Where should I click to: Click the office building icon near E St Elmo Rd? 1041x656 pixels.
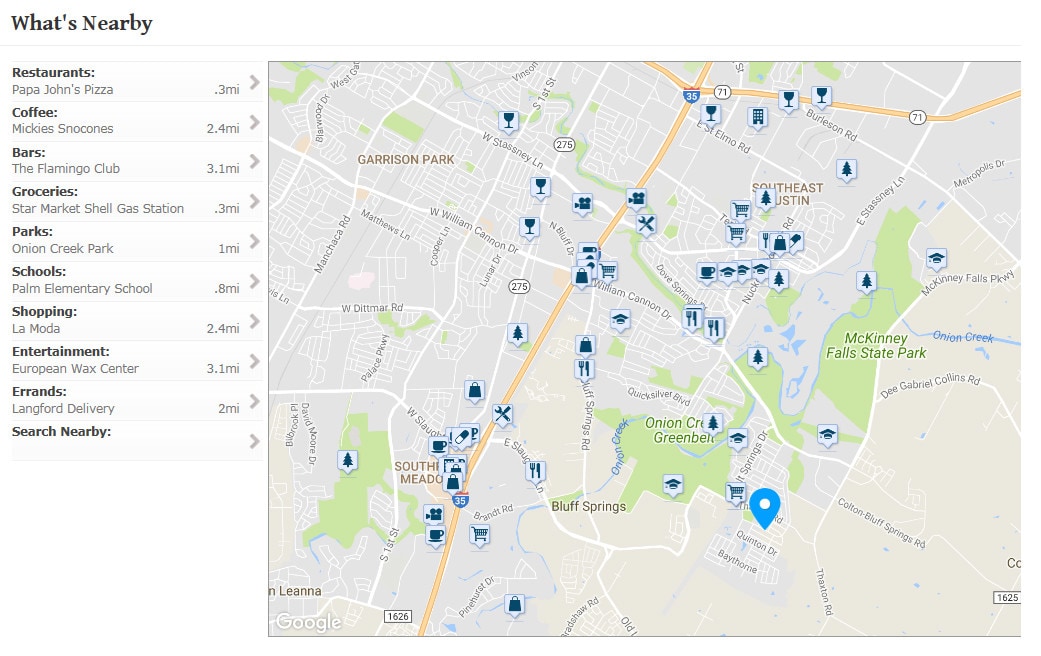click(757, 117)
